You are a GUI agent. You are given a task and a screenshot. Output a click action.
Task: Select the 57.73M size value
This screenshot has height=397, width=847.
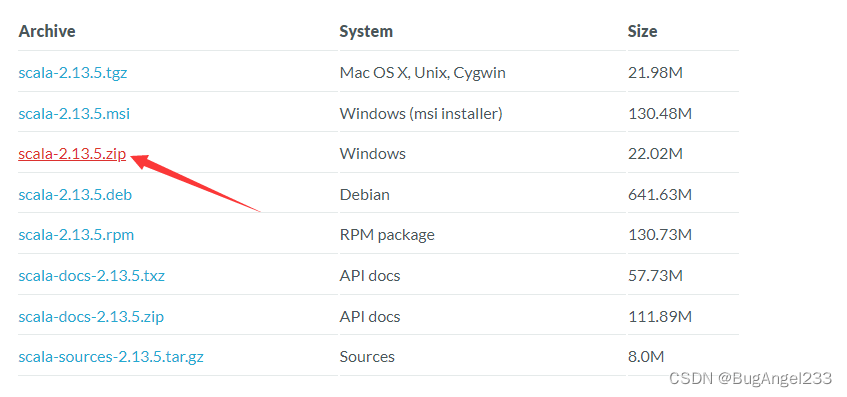pos(655,275)
